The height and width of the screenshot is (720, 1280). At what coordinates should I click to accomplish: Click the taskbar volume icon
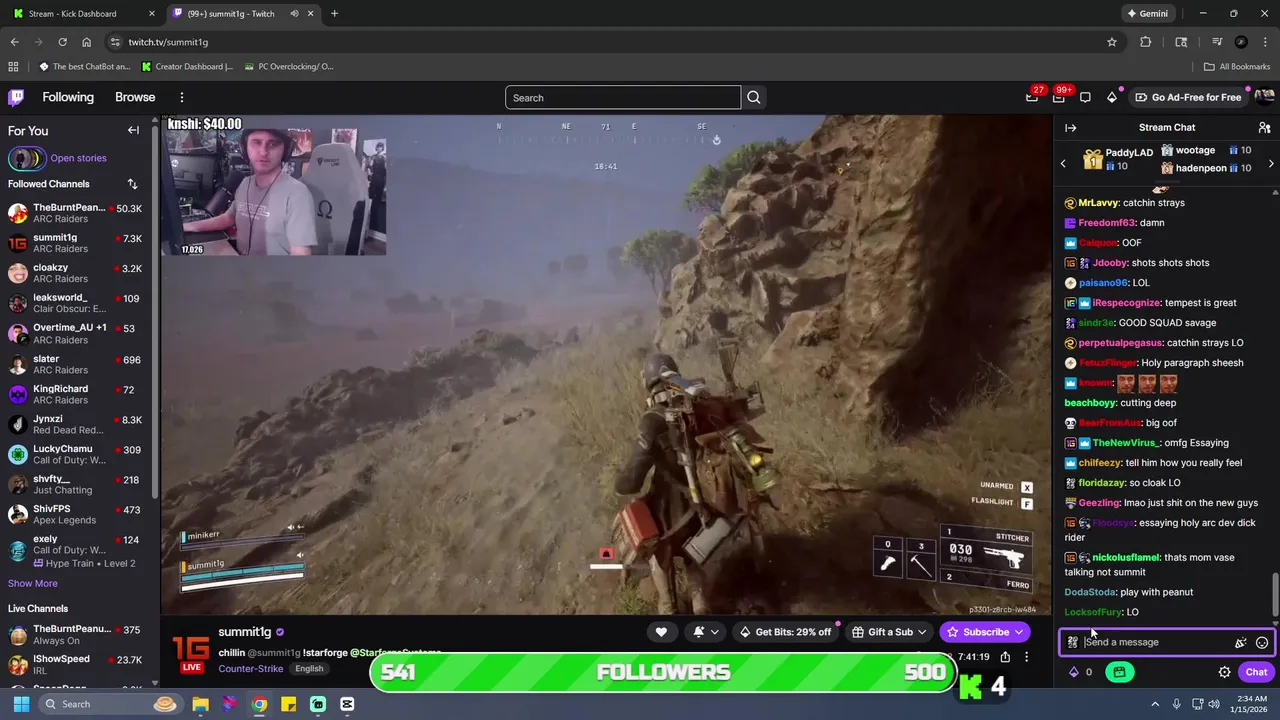(1214, 704)
